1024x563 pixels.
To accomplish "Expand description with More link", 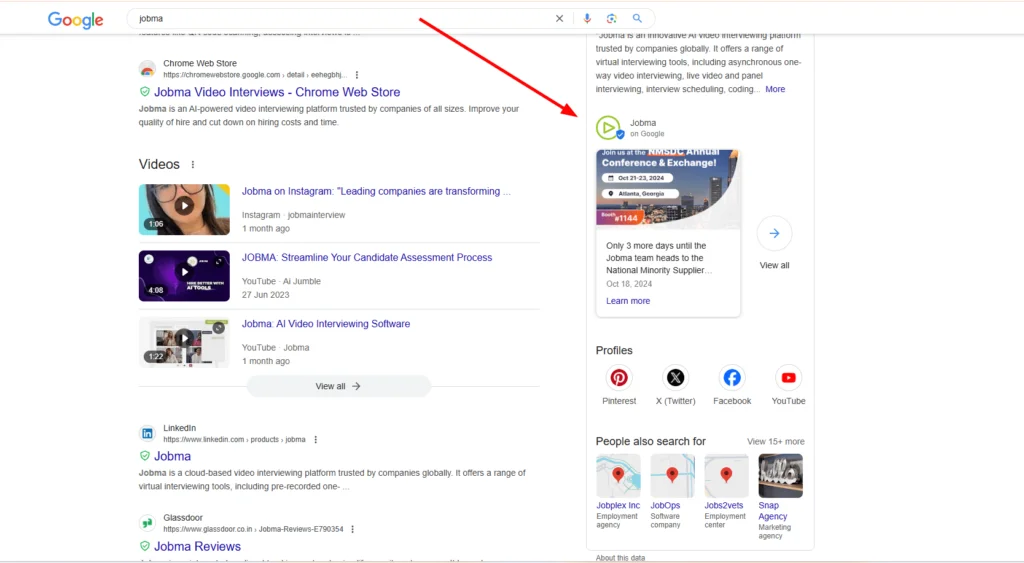I will pyautogui.click(x=775, y=89).
